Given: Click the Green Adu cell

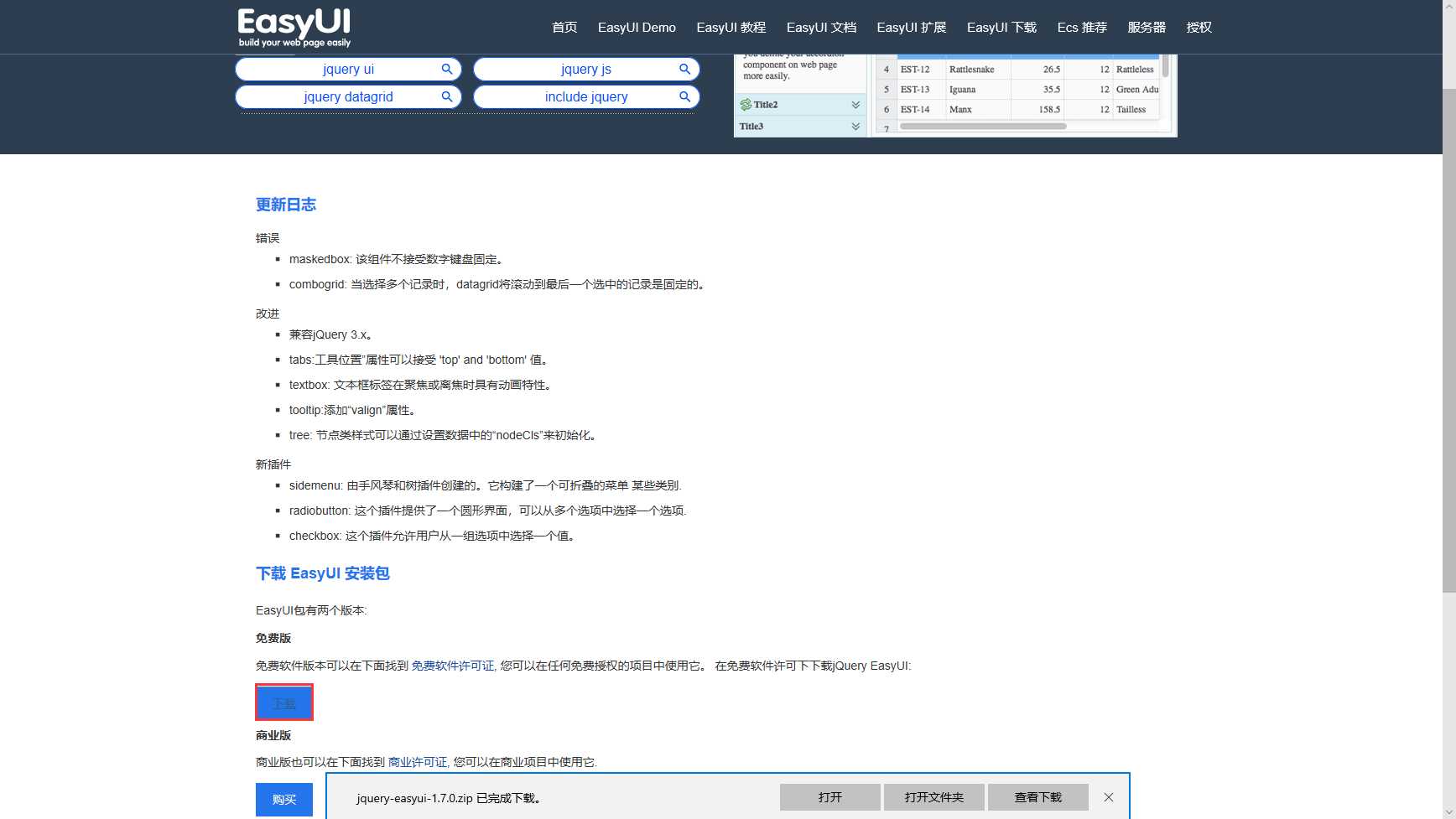Looking at the screenshot, I should pos(1136,90).
